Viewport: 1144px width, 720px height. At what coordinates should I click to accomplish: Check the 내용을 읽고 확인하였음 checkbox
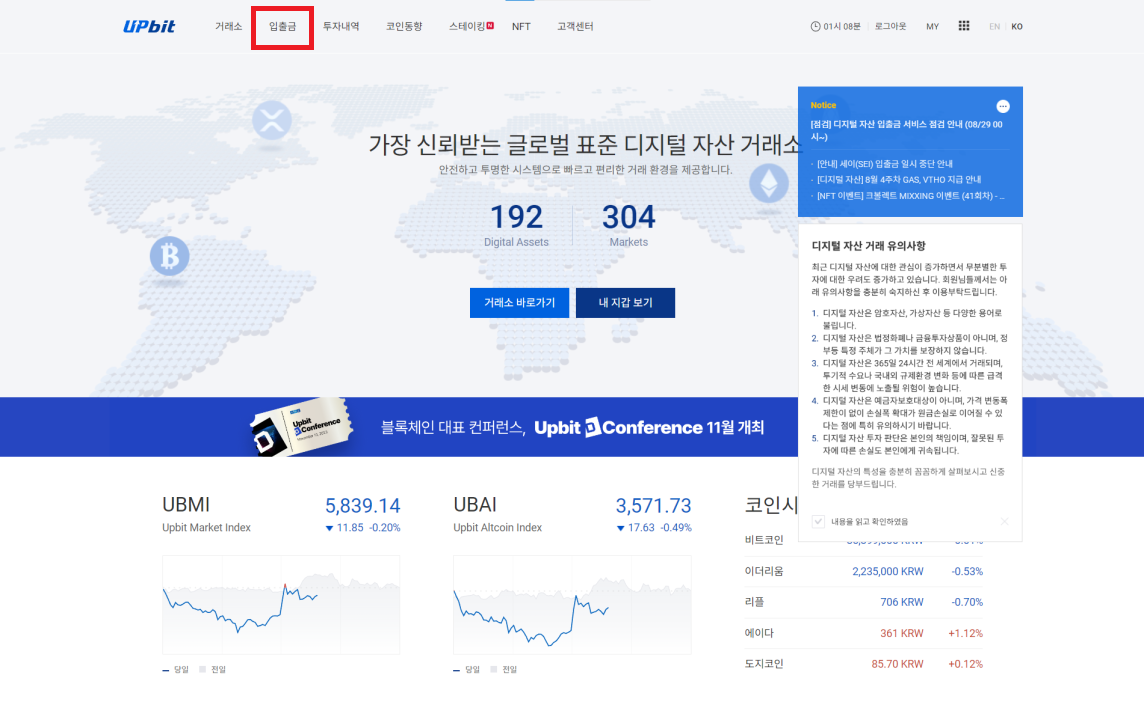click(x=818, y=522)
